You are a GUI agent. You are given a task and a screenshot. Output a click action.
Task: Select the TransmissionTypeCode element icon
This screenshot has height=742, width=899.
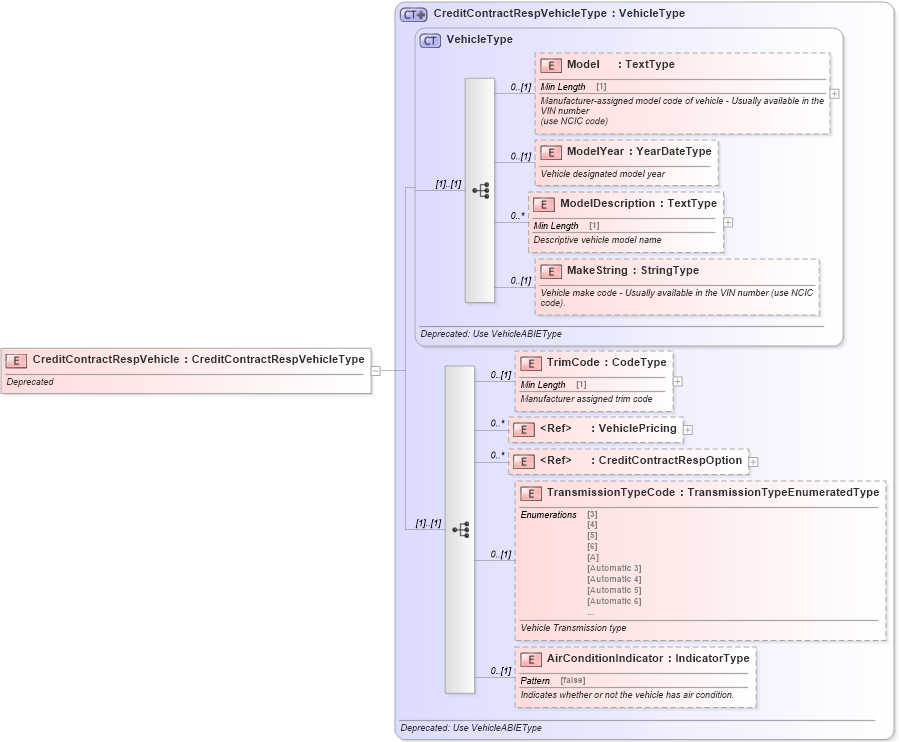click(529, 492)
